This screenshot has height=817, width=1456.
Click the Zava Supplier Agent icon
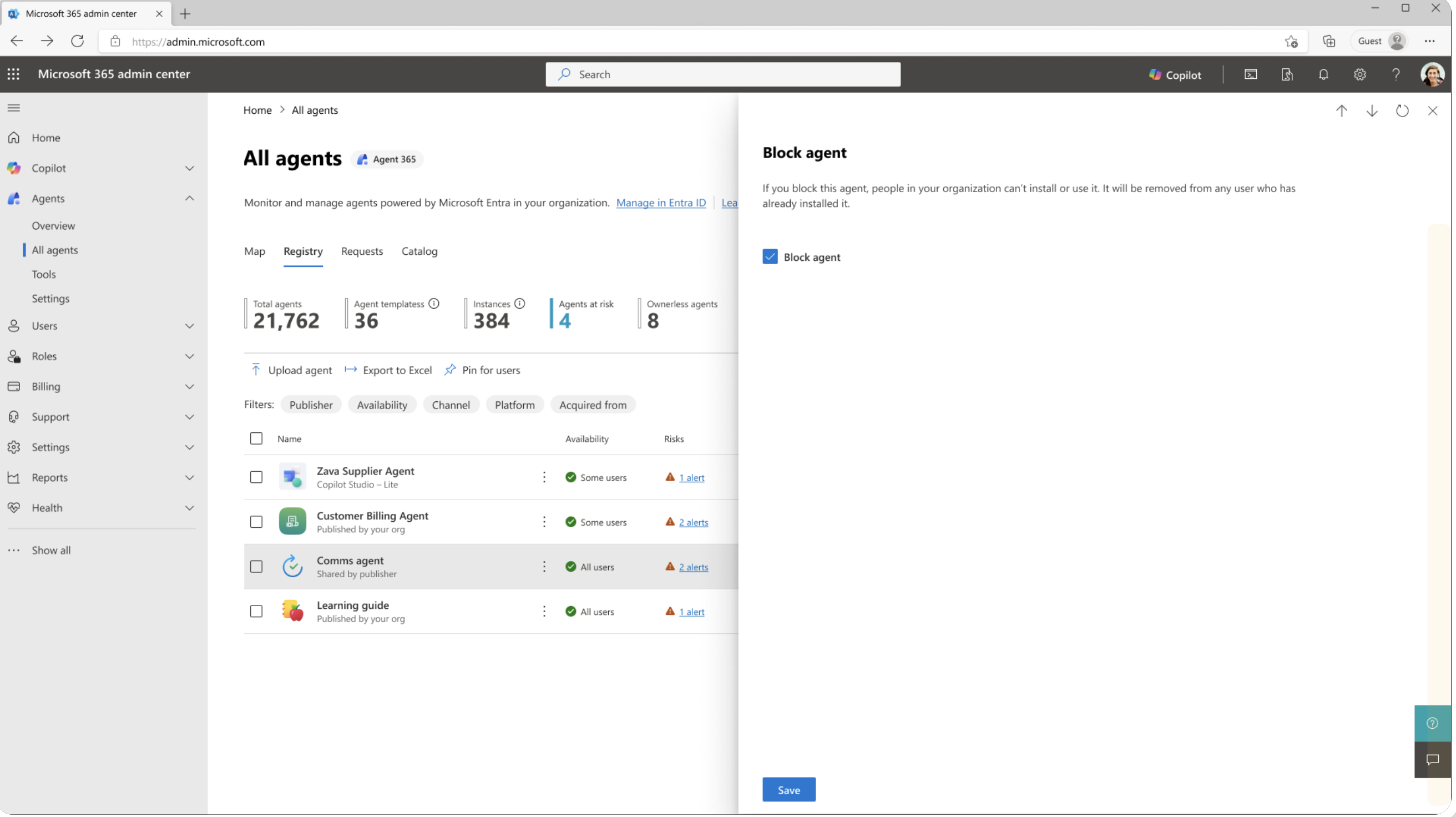[x=293, y=477]
